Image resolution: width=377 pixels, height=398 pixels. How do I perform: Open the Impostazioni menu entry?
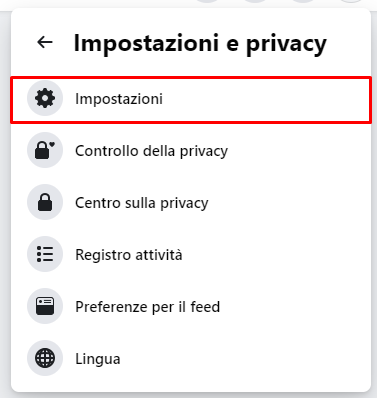click(191, 100)
